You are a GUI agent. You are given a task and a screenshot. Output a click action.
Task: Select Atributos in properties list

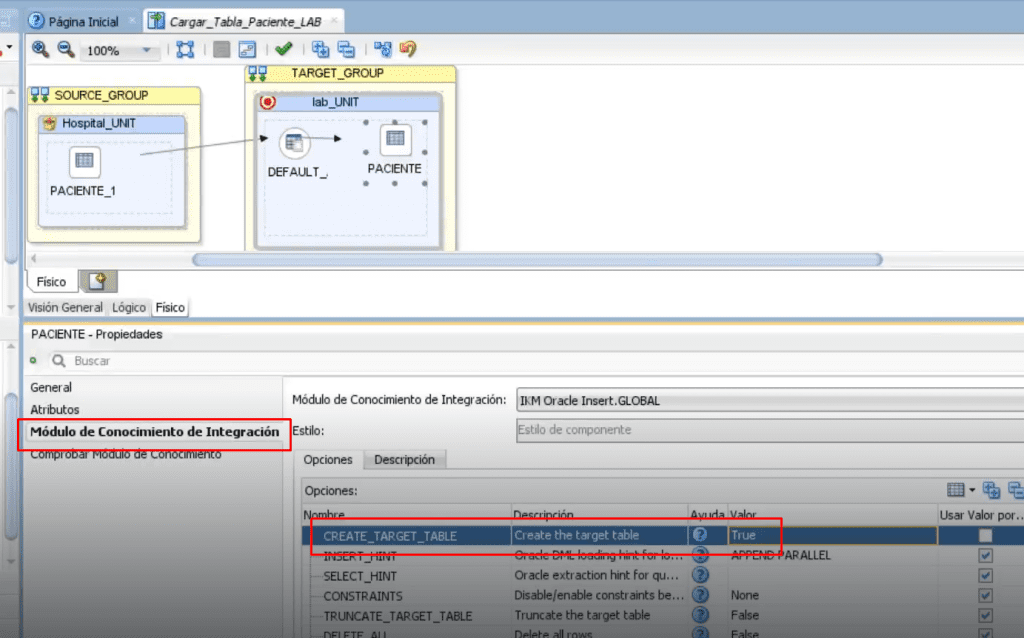click(x=55, y=409)
